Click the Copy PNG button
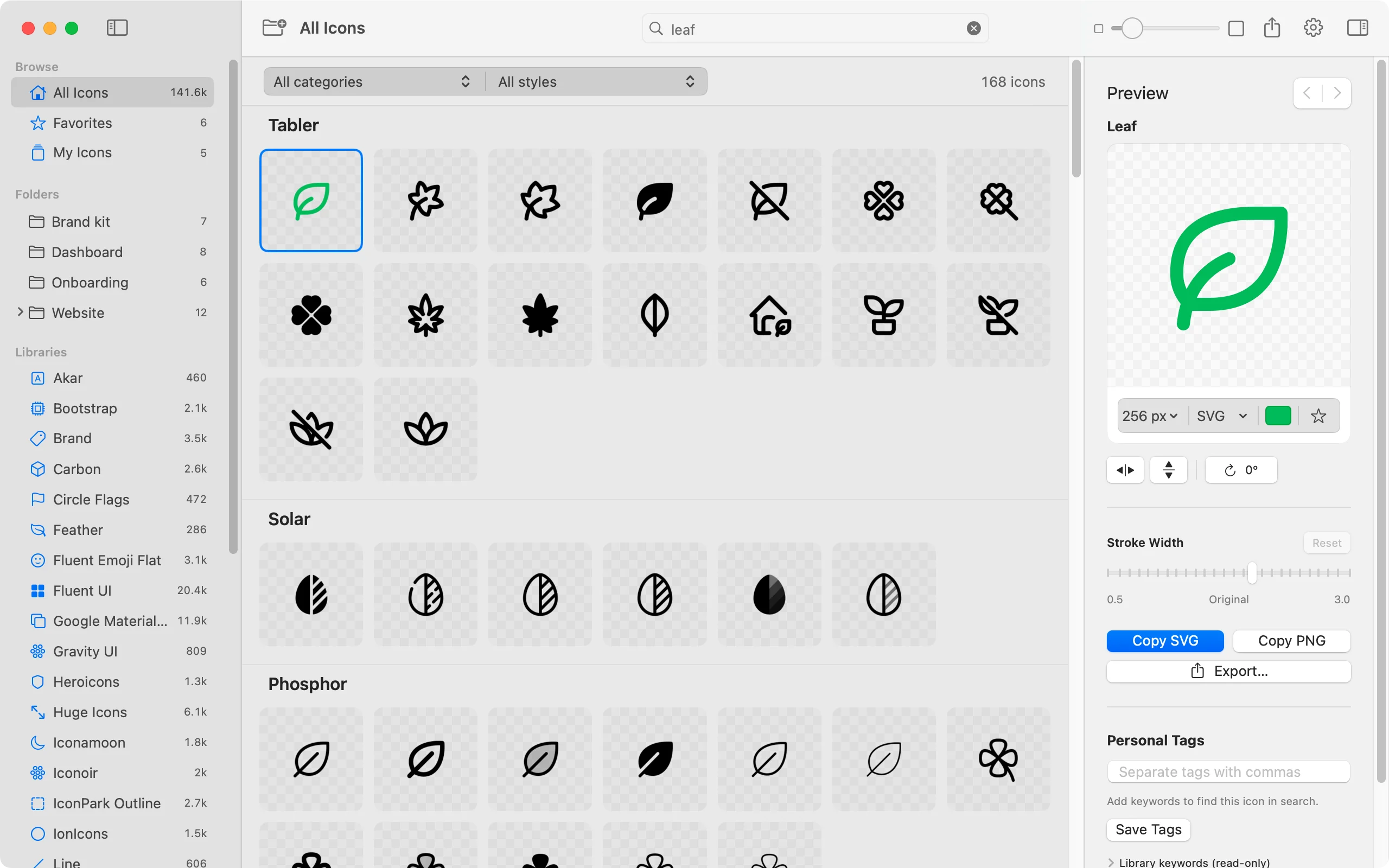The image size is (1389, 868). pos(1291,641)
